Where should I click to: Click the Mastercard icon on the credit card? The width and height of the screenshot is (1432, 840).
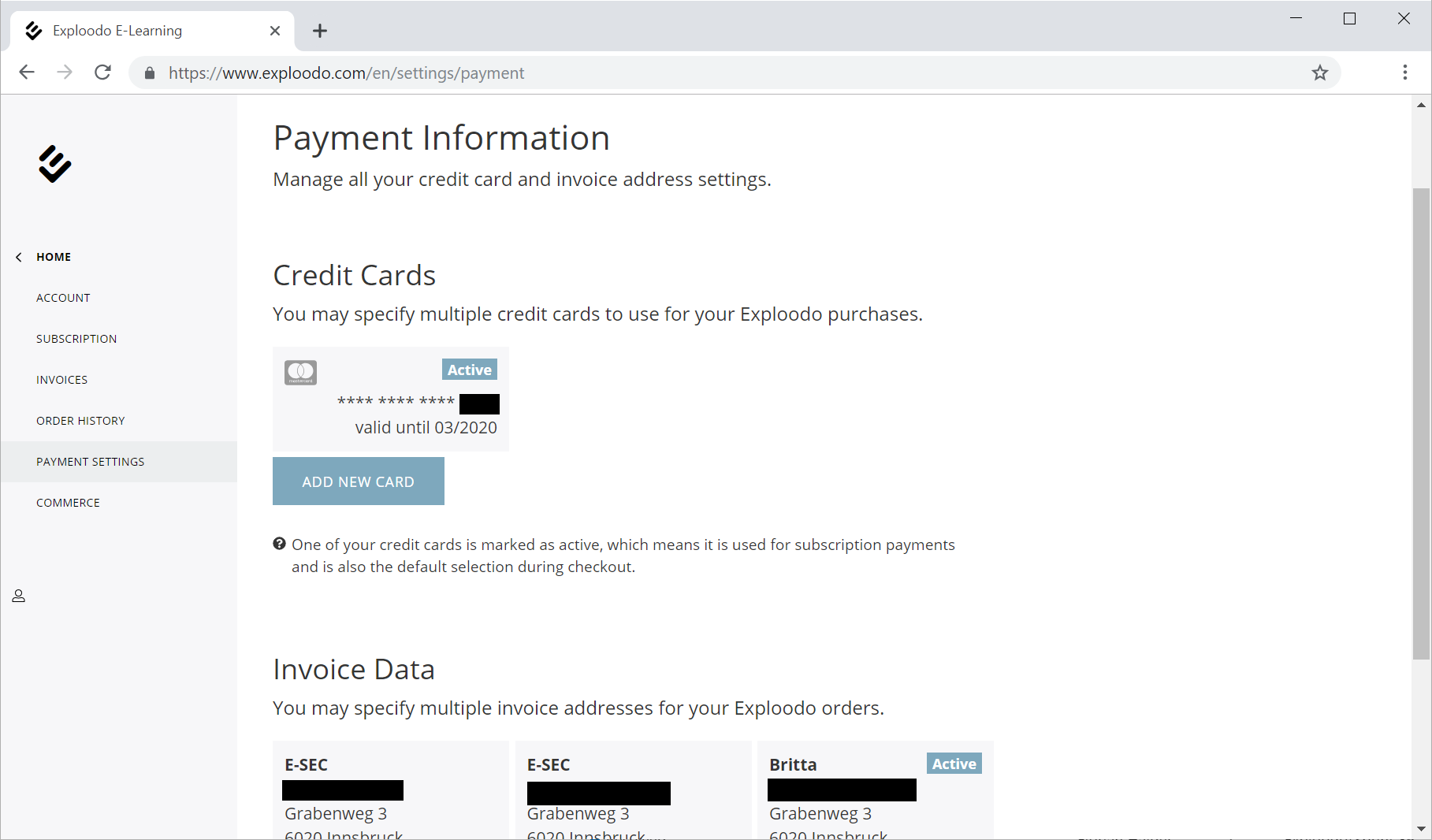point(300,373)
